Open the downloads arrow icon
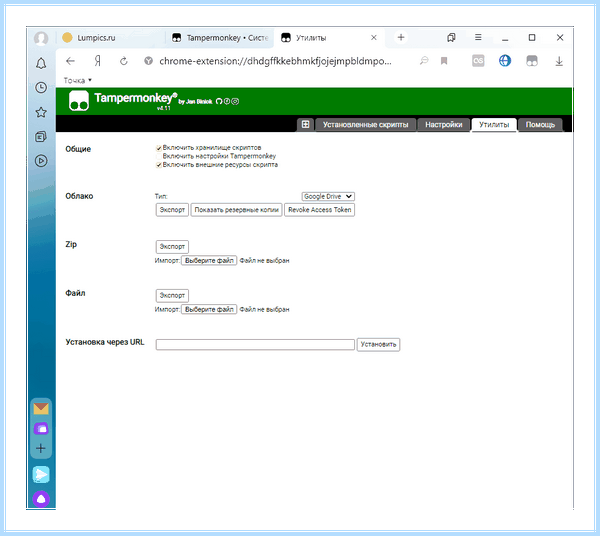The width and height of the screenshot is (600, 536). click(559, 61)
